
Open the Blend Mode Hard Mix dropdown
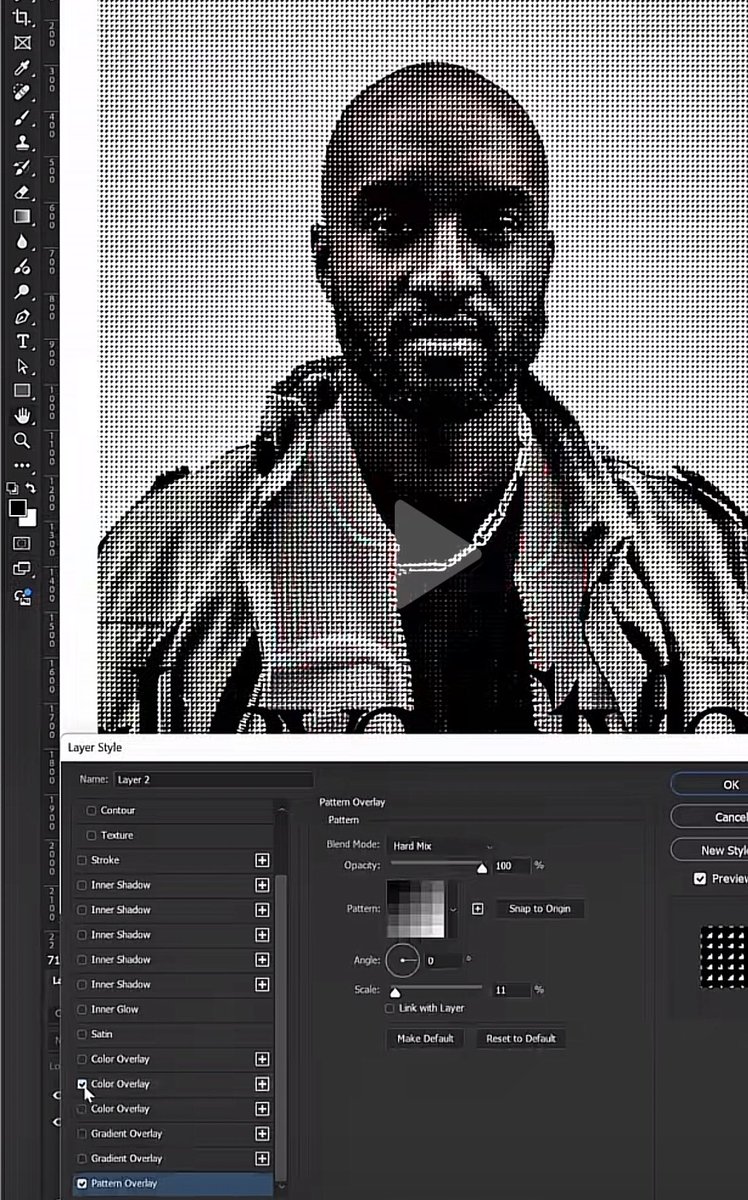click(x=441, y=846)
